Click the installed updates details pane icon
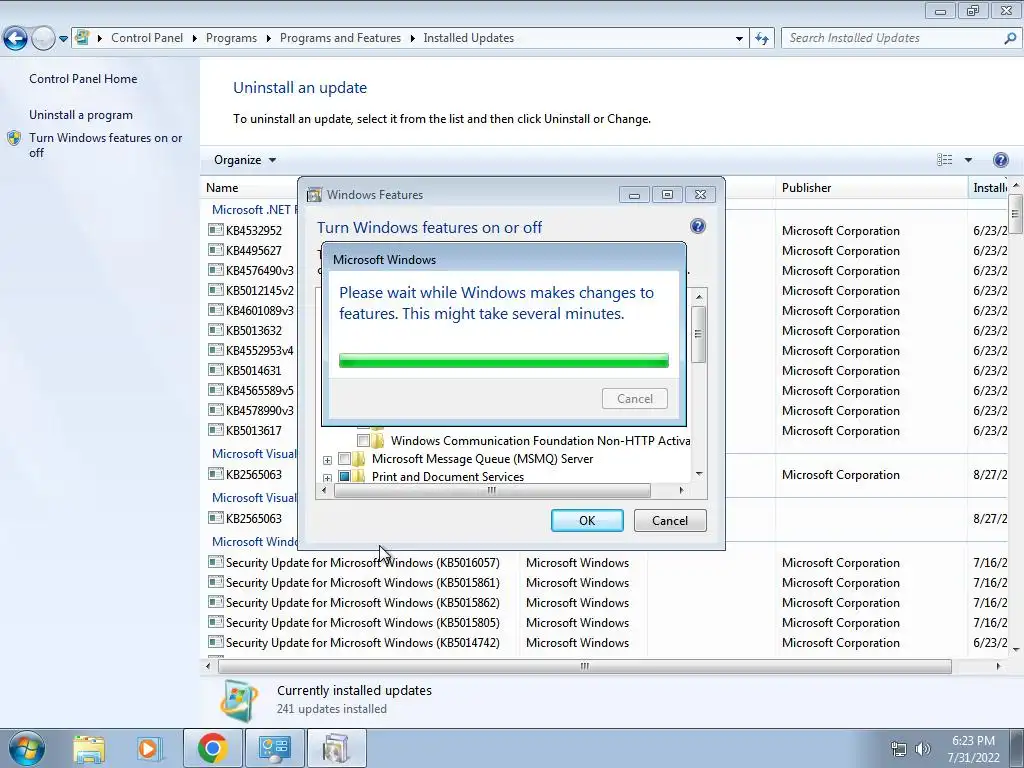This screenshot has width=1024, height=768. [239, 701]
